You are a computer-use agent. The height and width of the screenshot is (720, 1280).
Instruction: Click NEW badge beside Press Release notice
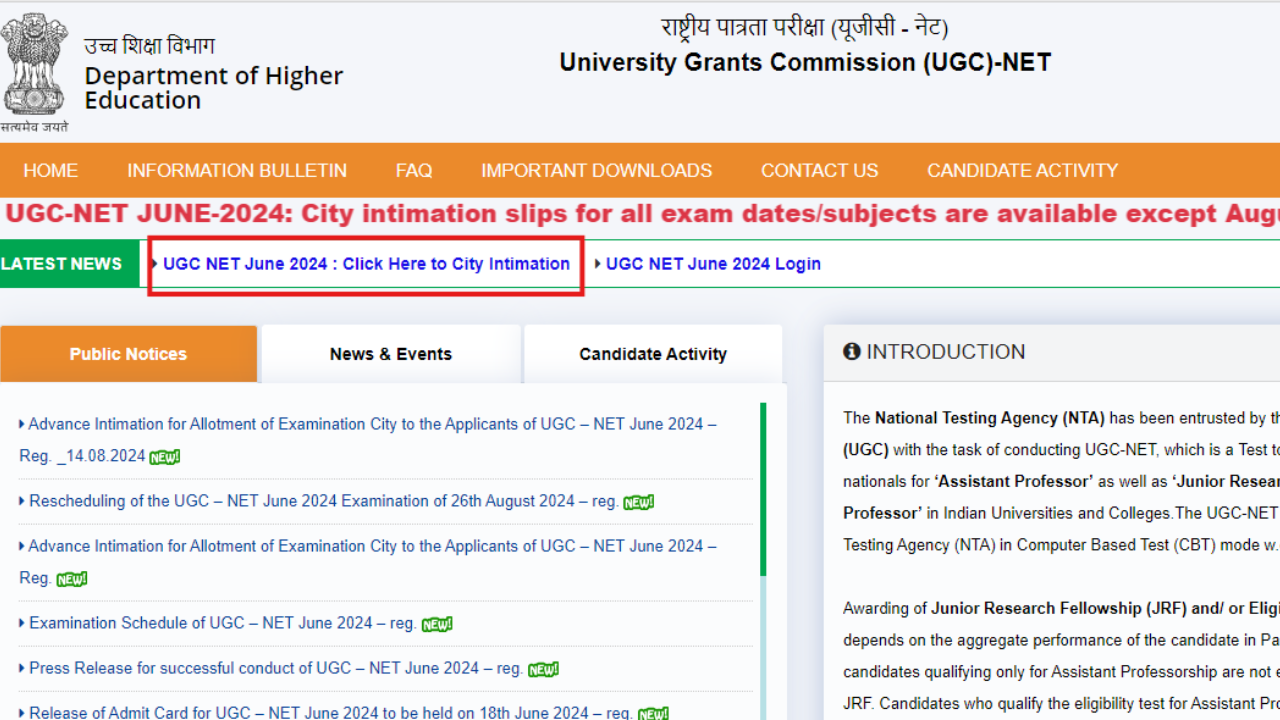(543, 670)
